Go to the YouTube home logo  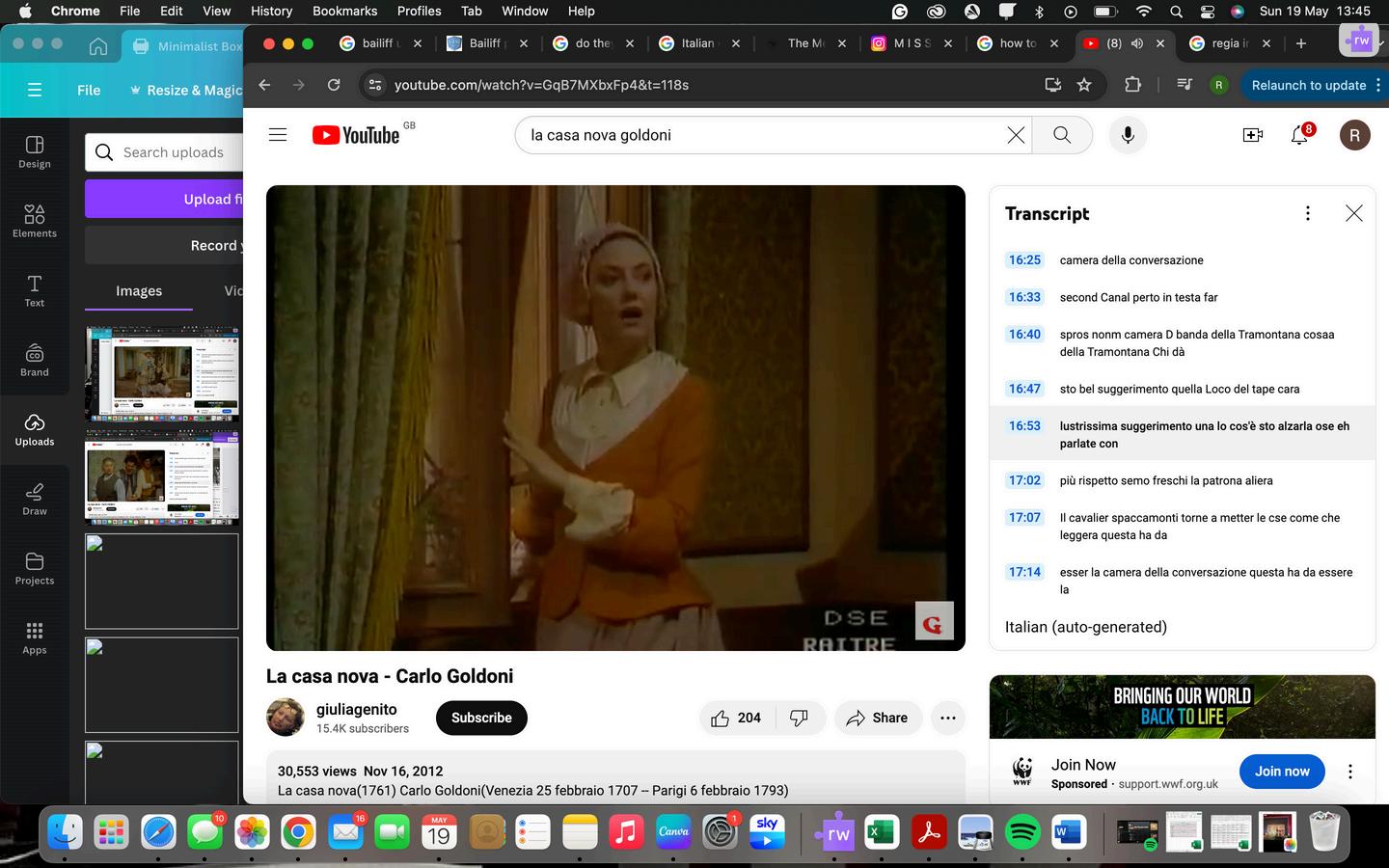coord(356,135)
